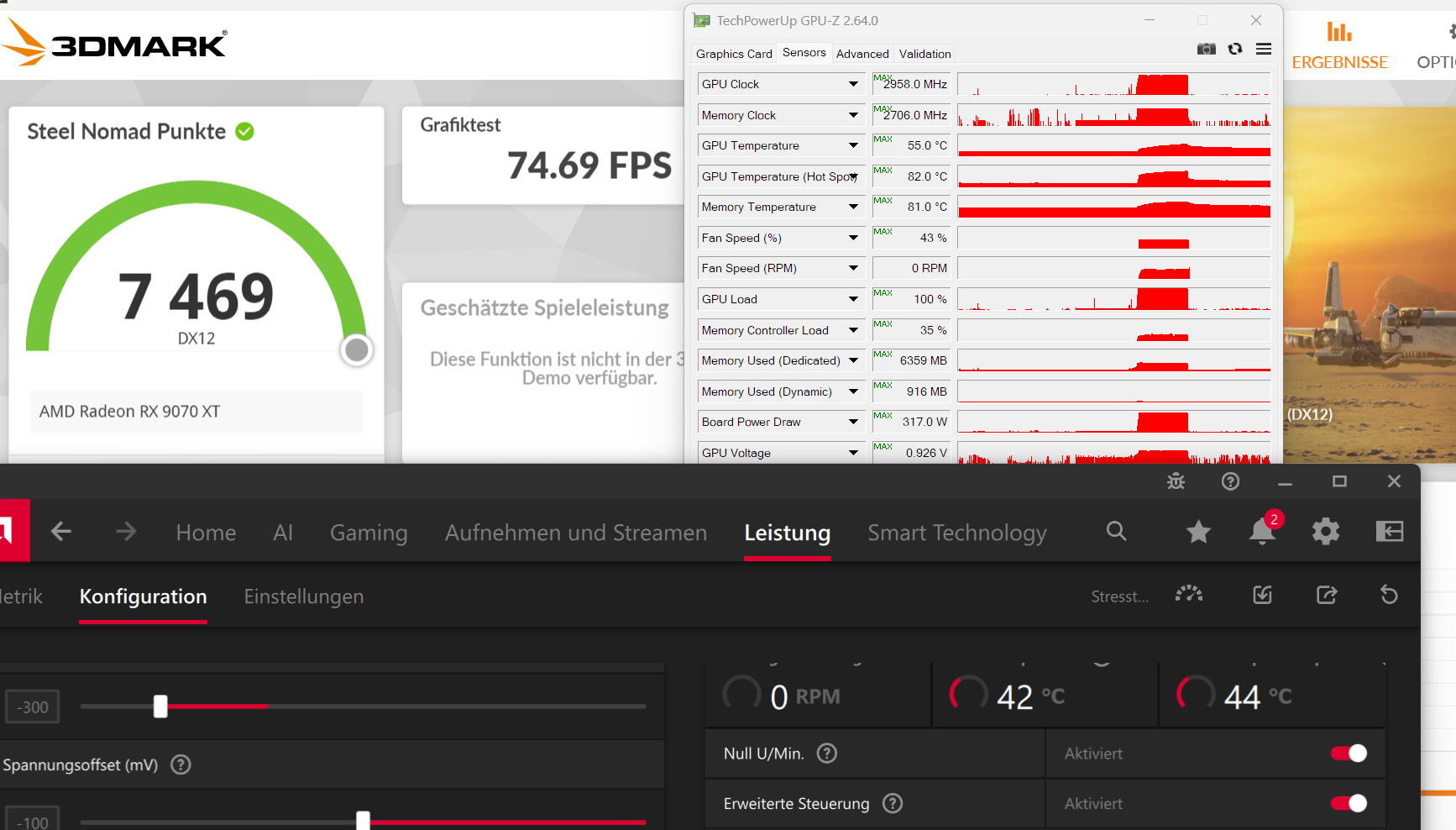Open help for Erweiterte Steuerung
The height and width of the screenshot is (830, 1456).
coord(893,804)
